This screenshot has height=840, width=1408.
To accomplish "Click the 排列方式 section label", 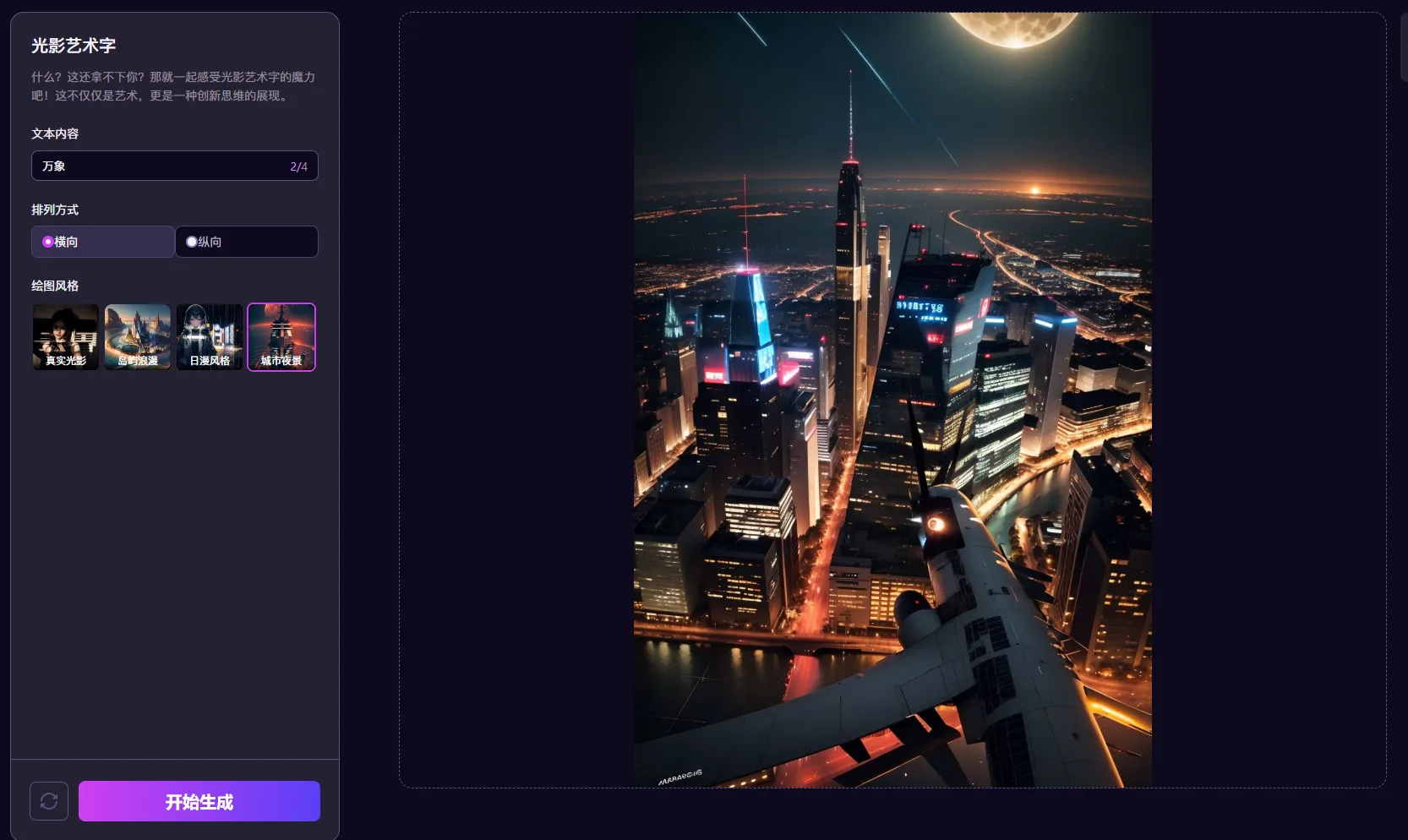I will pyautogui.click(x=55, y=210).
